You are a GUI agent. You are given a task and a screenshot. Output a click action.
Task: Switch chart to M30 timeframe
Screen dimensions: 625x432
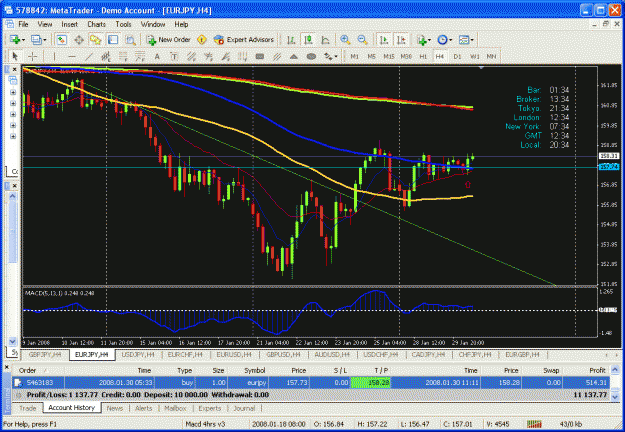406,57
